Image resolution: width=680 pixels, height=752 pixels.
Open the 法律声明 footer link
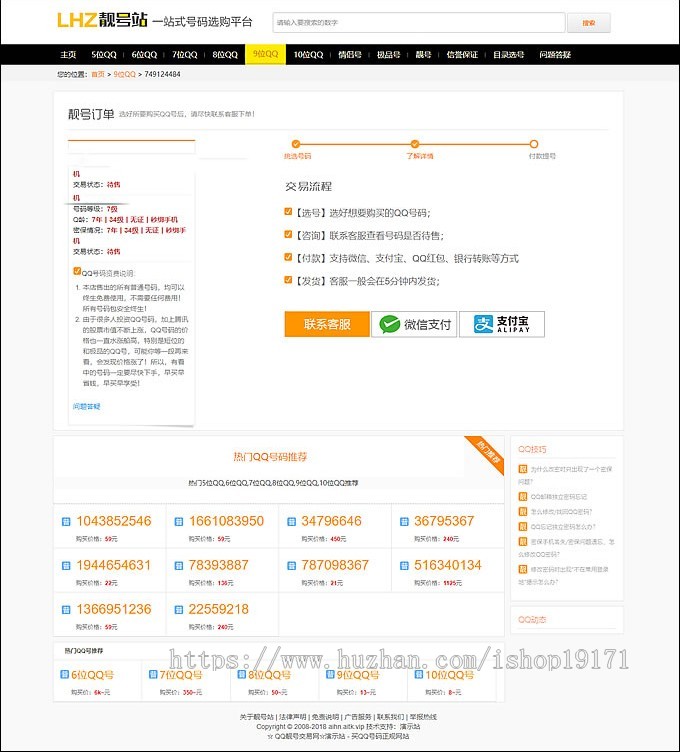pyautogui.click(x=293, y=717)
